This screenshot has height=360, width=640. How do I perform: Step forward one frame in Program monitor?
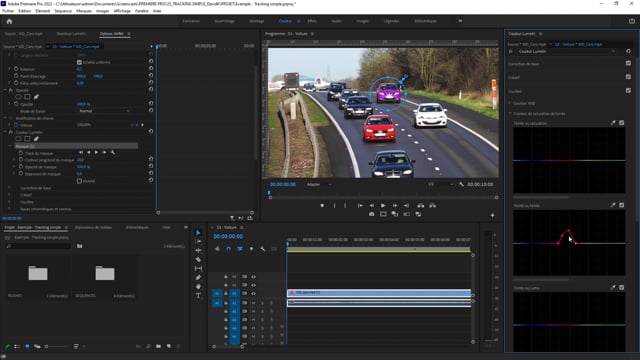pos(395,206)
